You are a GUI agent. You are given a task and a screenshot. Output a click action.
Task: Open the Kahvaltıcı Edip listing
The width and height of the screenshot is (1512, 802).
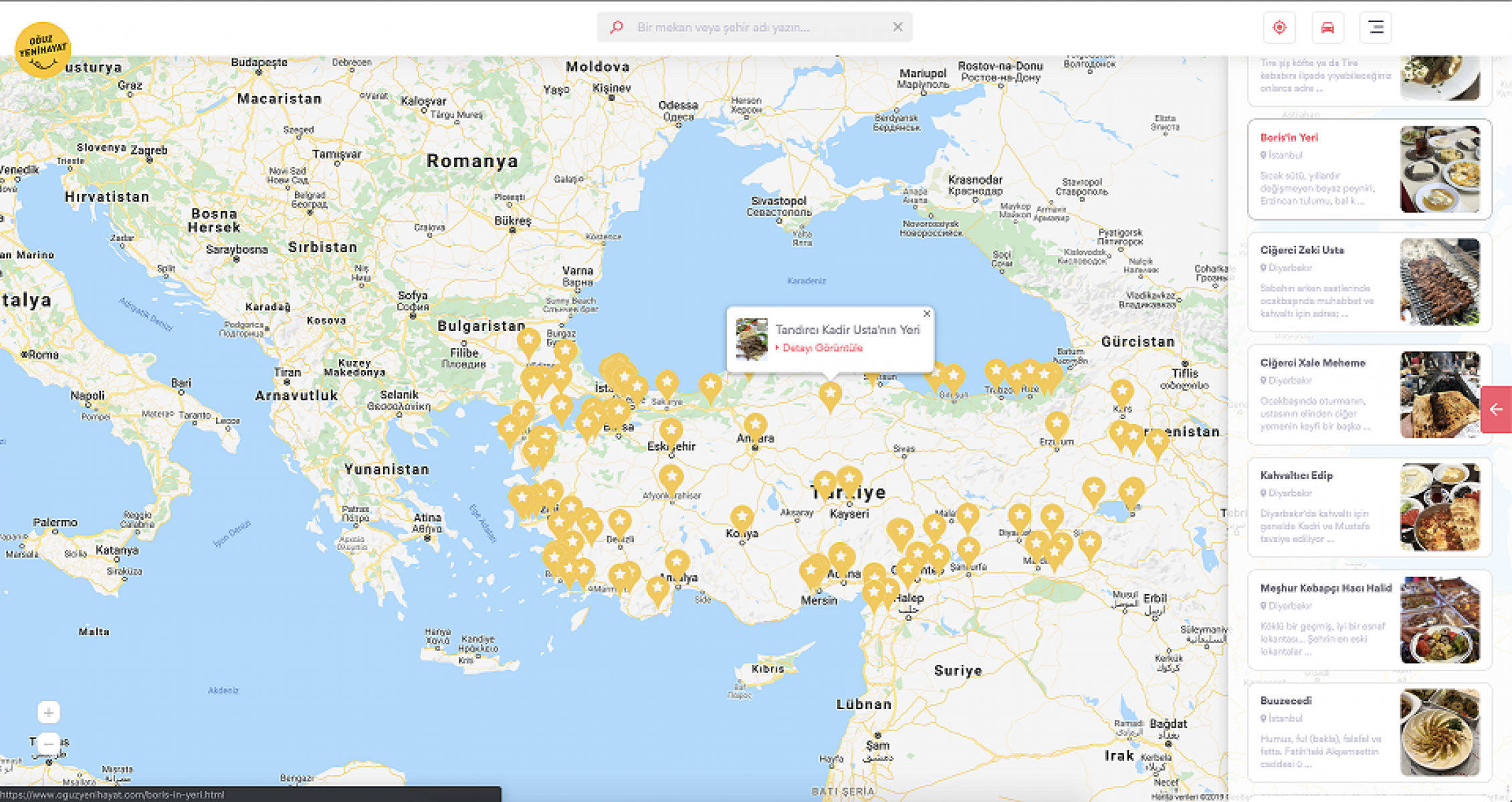tap(1296, 475)
